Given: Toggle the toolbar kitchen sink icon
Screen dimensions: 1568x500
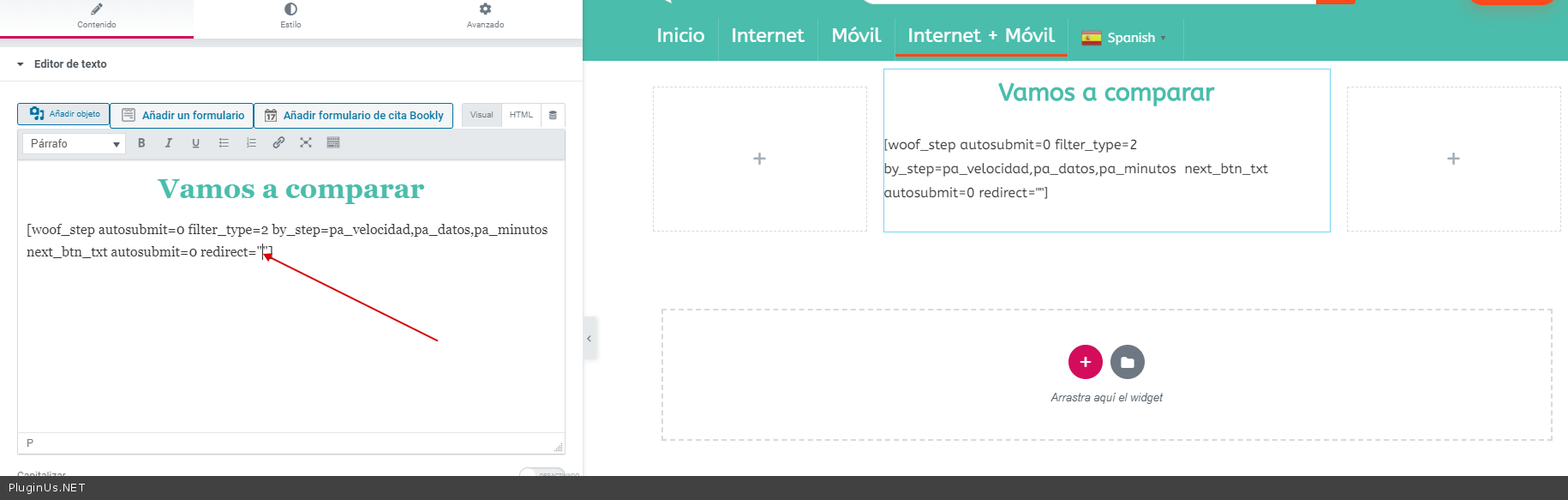Looking at the screenshot, I should coord(333,143).
